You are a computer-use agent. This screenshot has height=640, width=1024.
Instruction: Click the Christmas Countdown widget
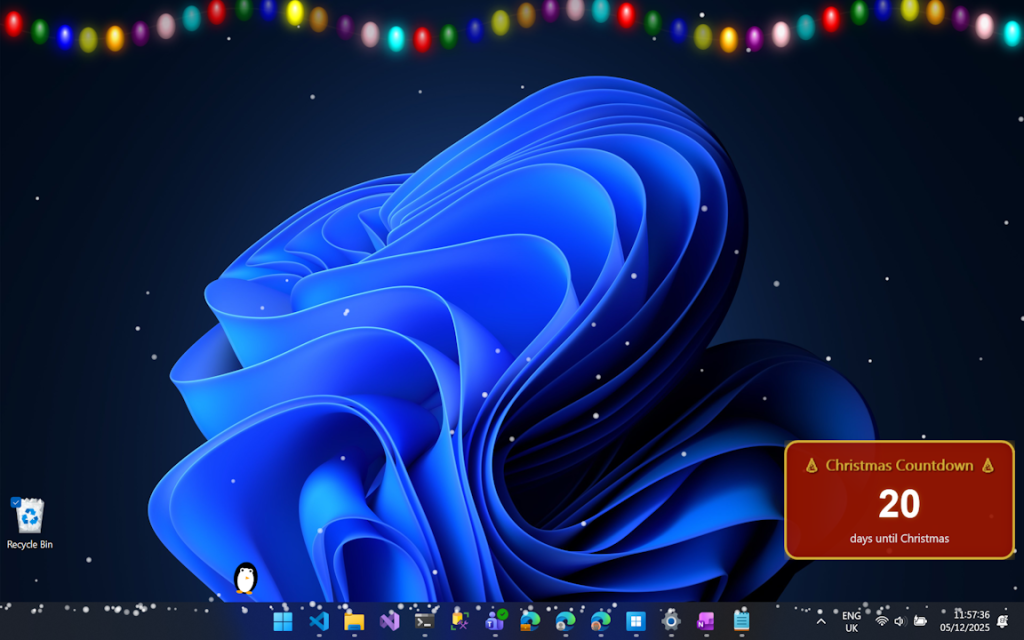[x=899, y=500]
